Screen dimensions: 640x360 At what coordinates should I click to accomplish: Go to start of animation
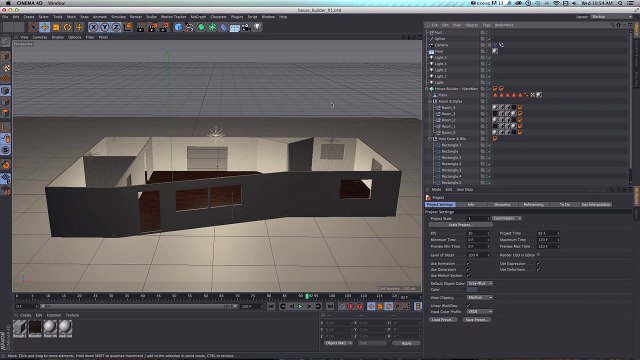[271, 307]
